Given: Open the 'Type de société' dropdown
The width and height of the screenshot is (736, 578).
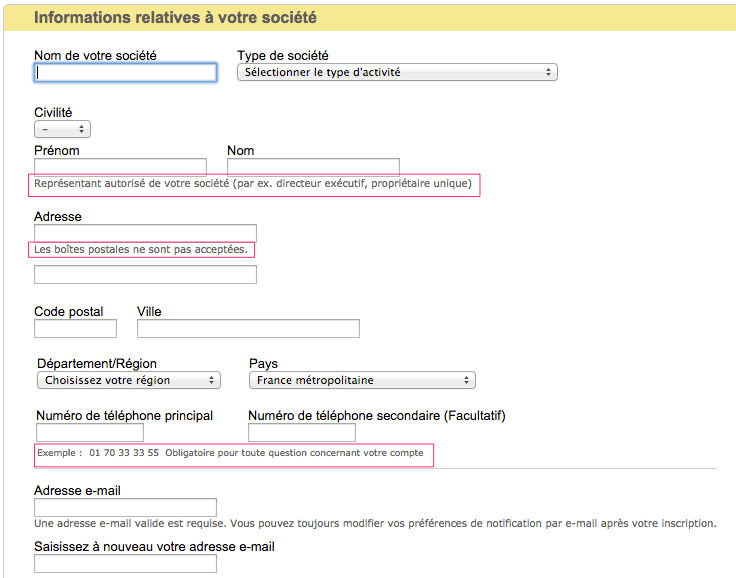Looking at the screenshot, I should click(397, 73).
